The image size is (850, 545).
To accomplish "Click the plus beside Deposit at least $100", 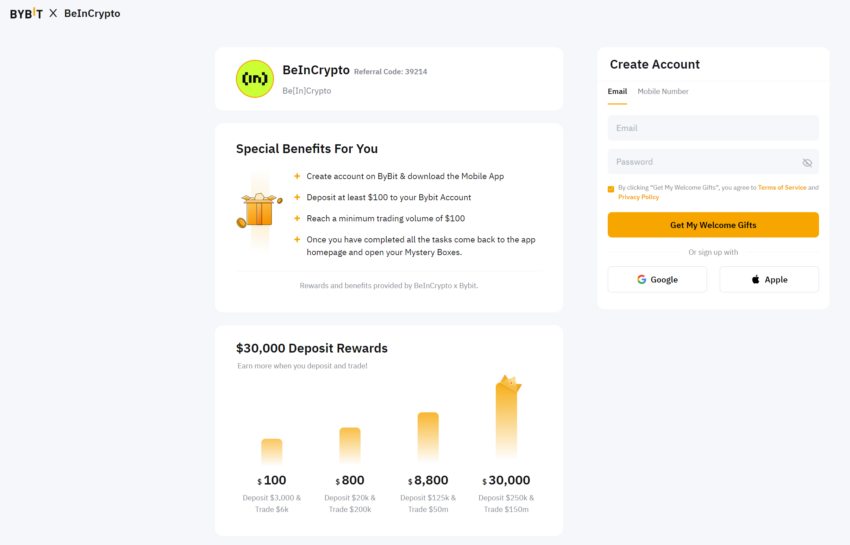I will 297,197.
